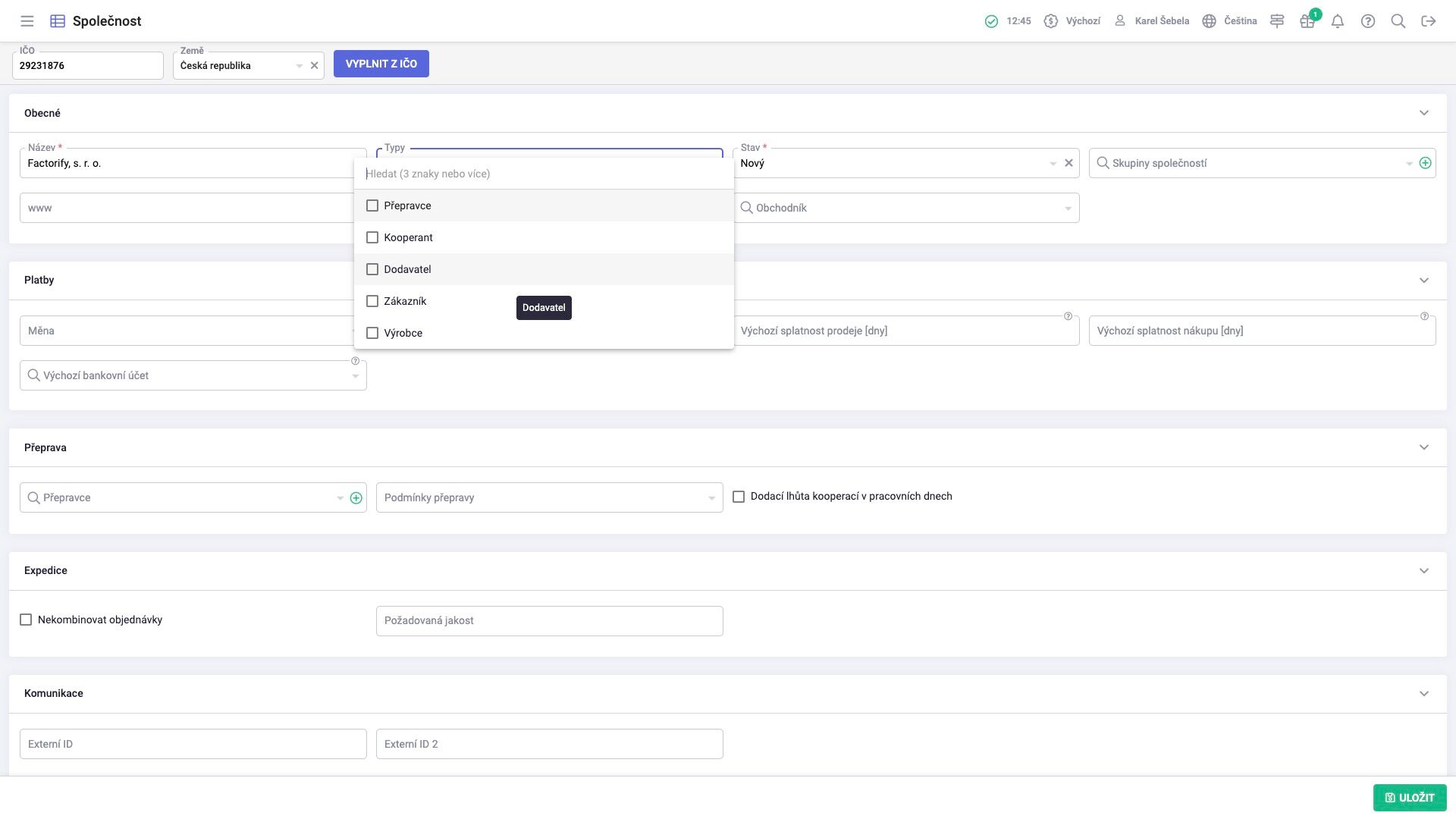1456x819 pixels.
Task: Open the help question mark icon
Action: (1368, 21)
